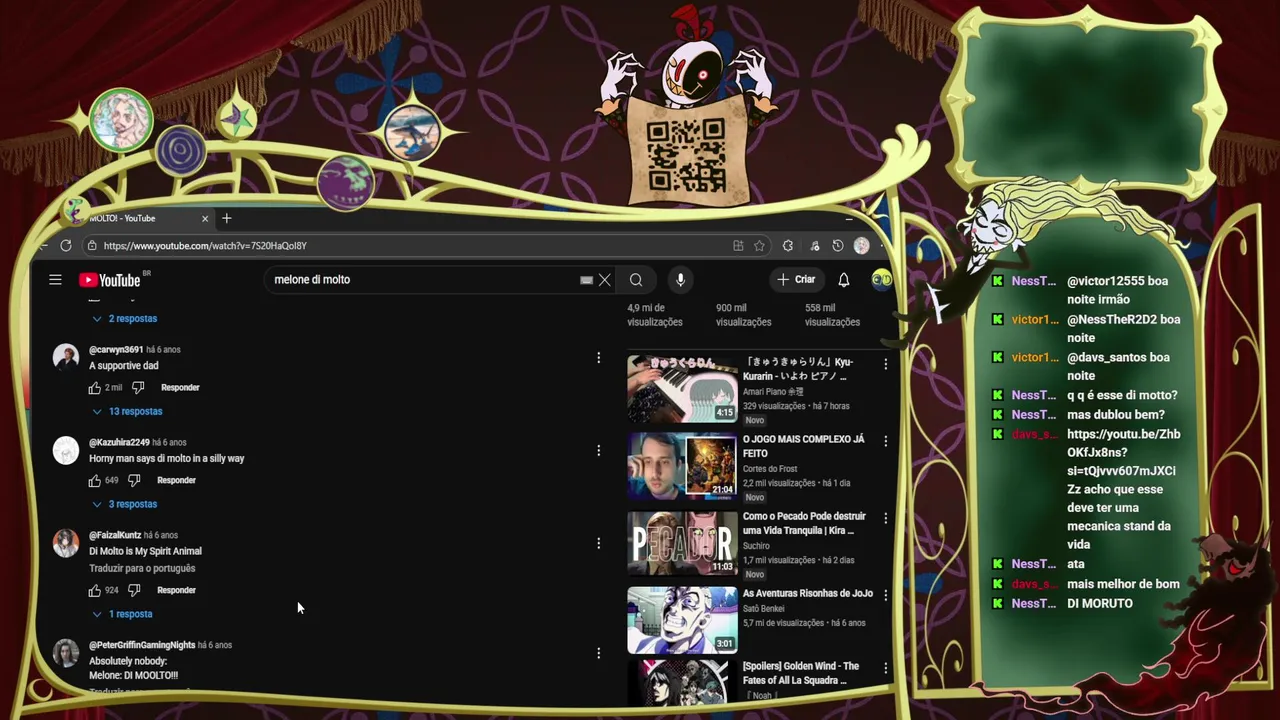Screen dimensions: 1280x720
Task: Click the Suchiro channel name
Action: click(x=756, y=546)
